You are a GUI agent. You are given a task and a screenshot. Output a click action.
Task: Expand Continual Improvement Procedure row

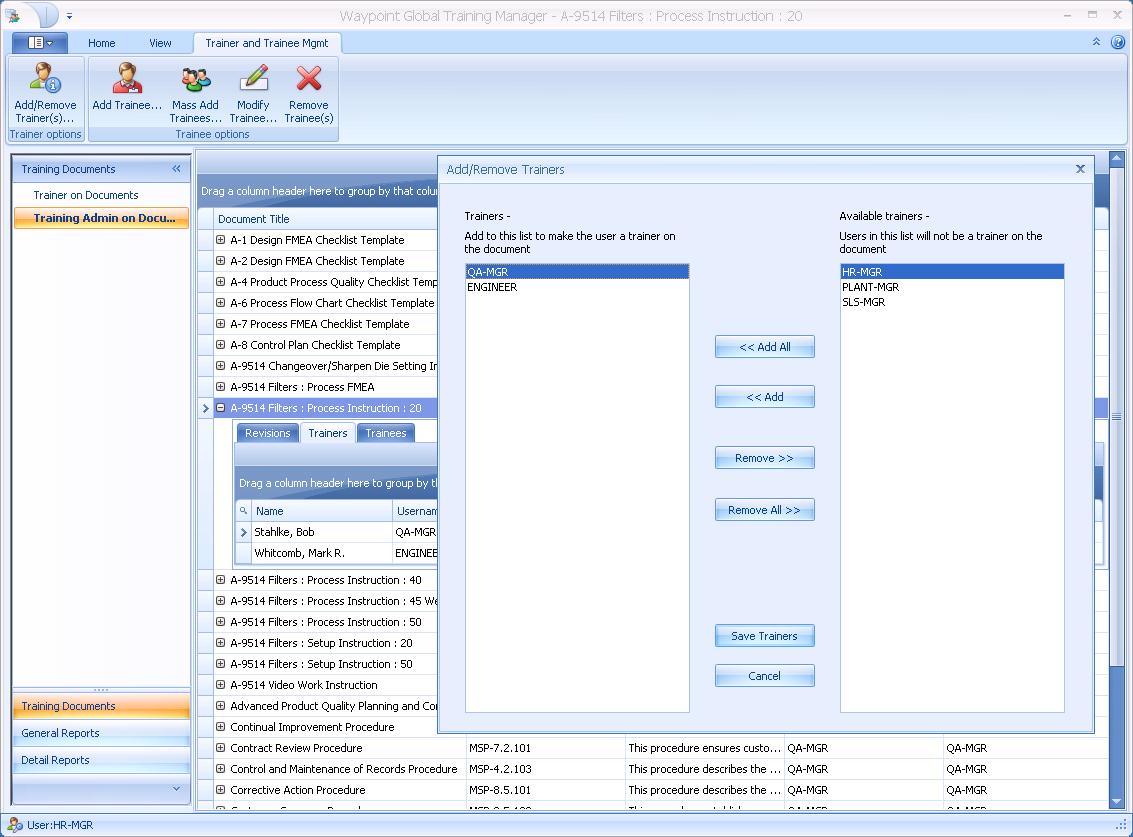pos(220,726)
